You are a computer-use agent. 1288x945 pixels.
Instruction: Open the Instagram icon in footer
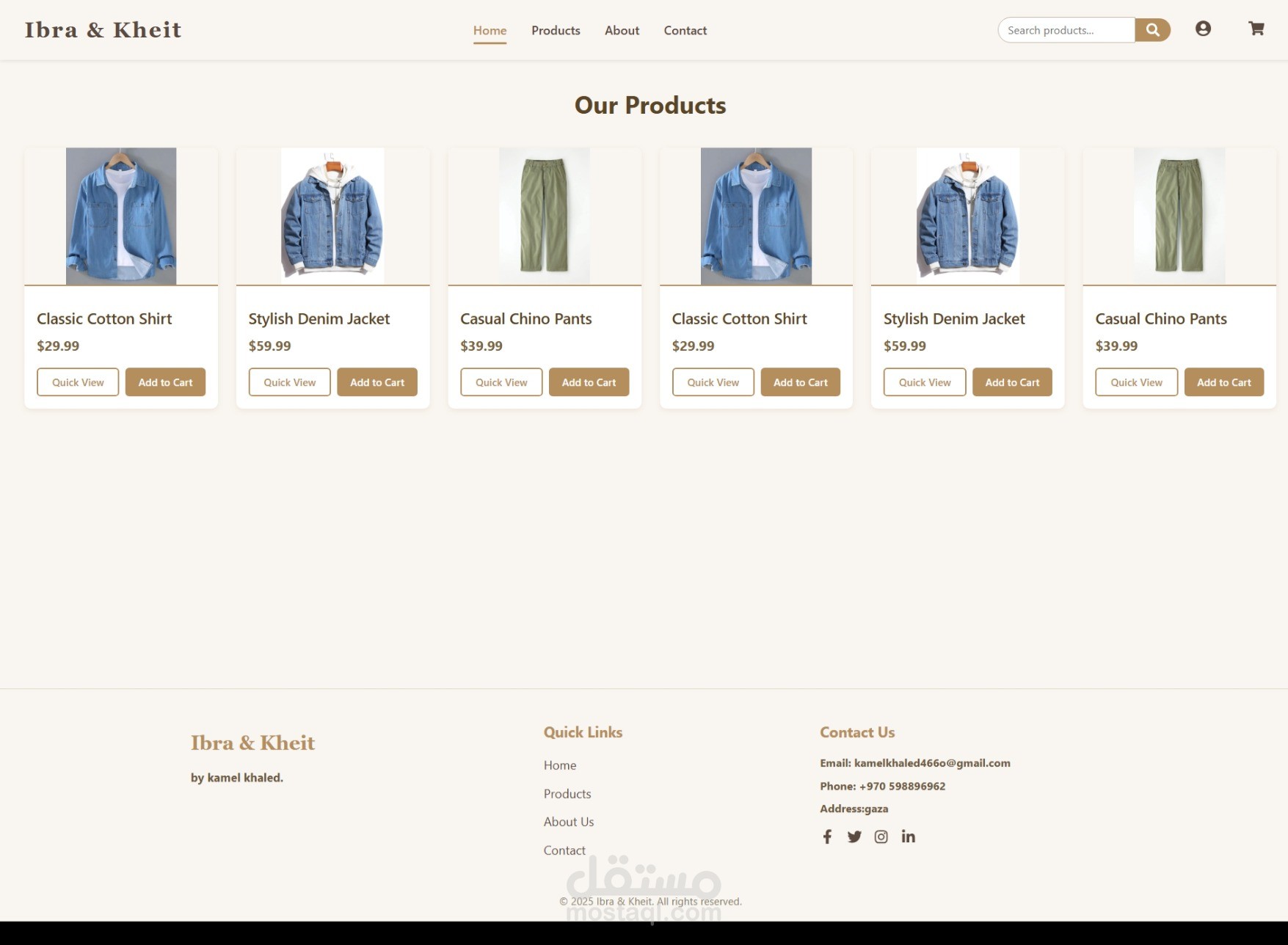coord(881,836)
